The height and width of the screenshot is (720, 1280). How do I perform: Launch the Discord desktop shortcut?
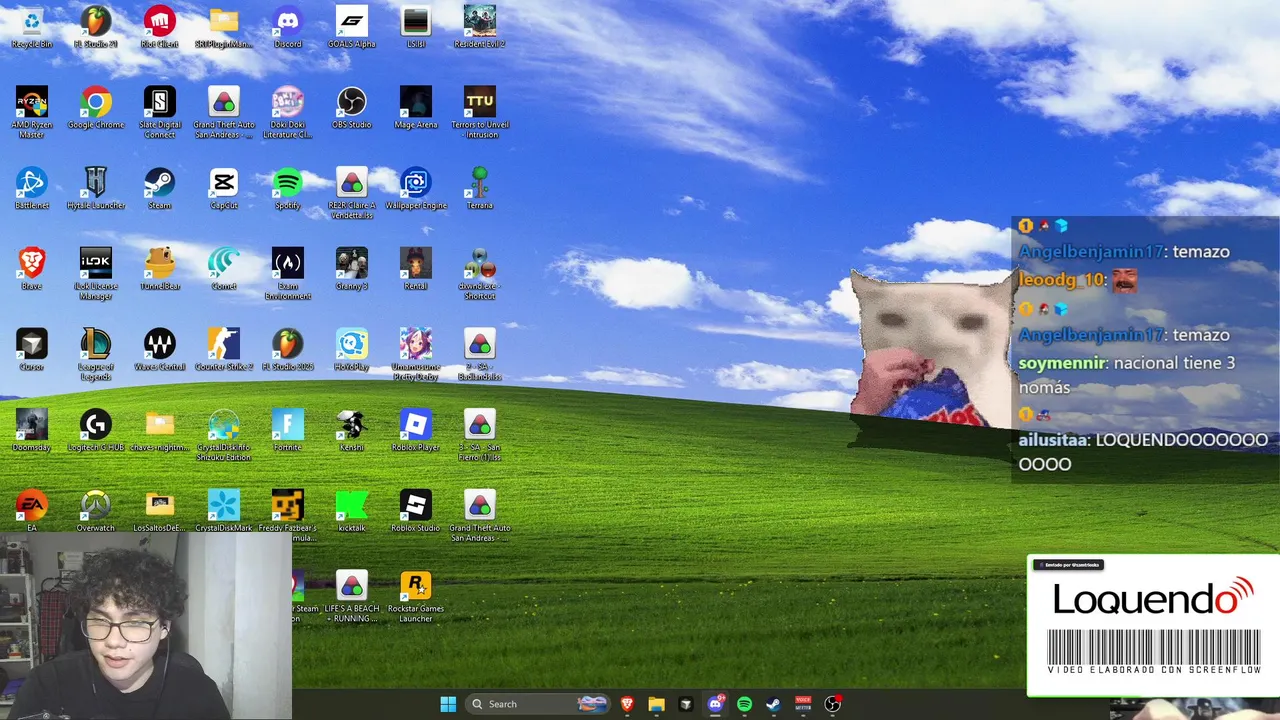click(x=288, y=27)
